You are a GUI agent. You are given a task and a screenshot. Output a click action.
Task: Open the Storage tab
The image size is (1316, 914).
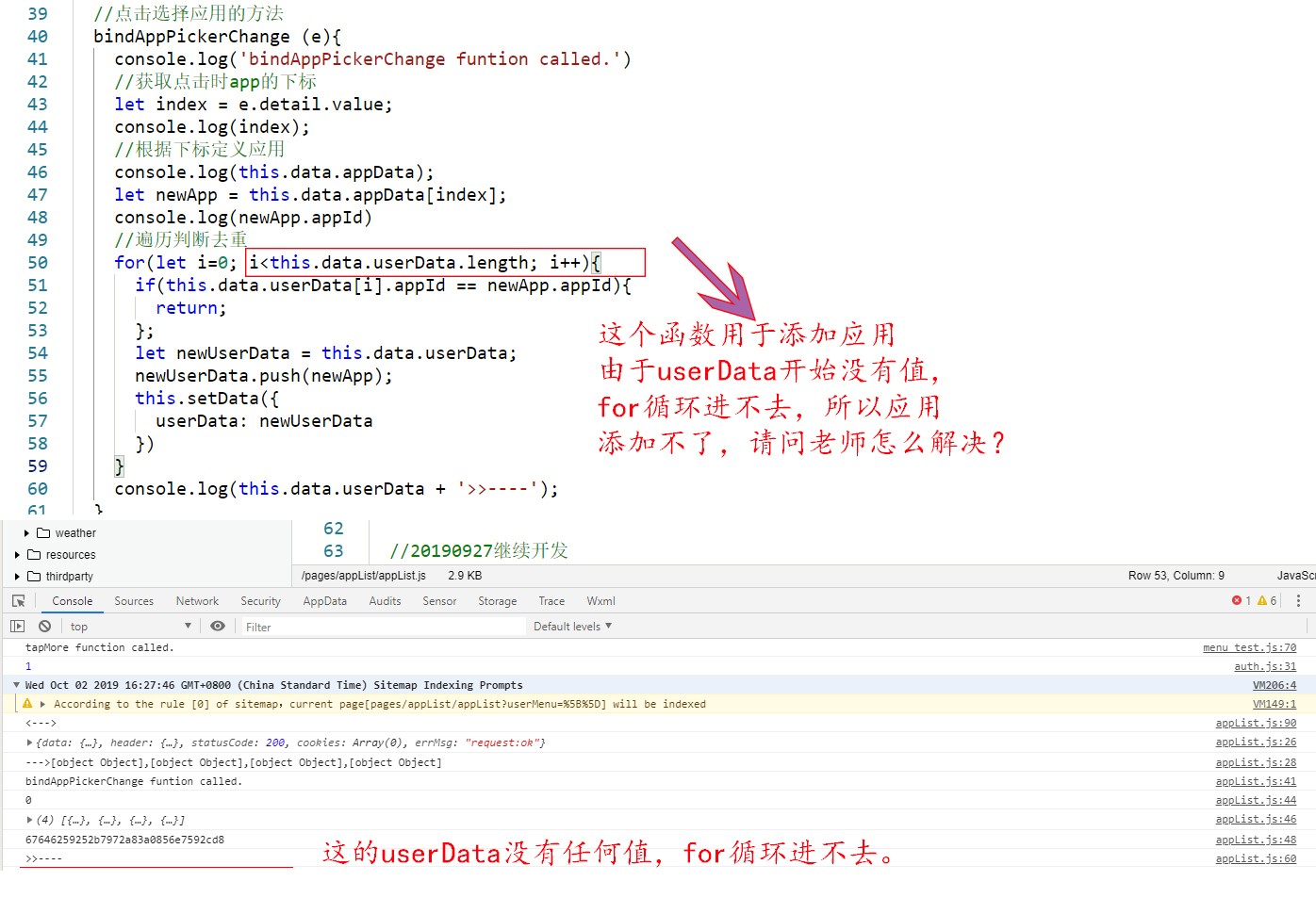point(497,600)
